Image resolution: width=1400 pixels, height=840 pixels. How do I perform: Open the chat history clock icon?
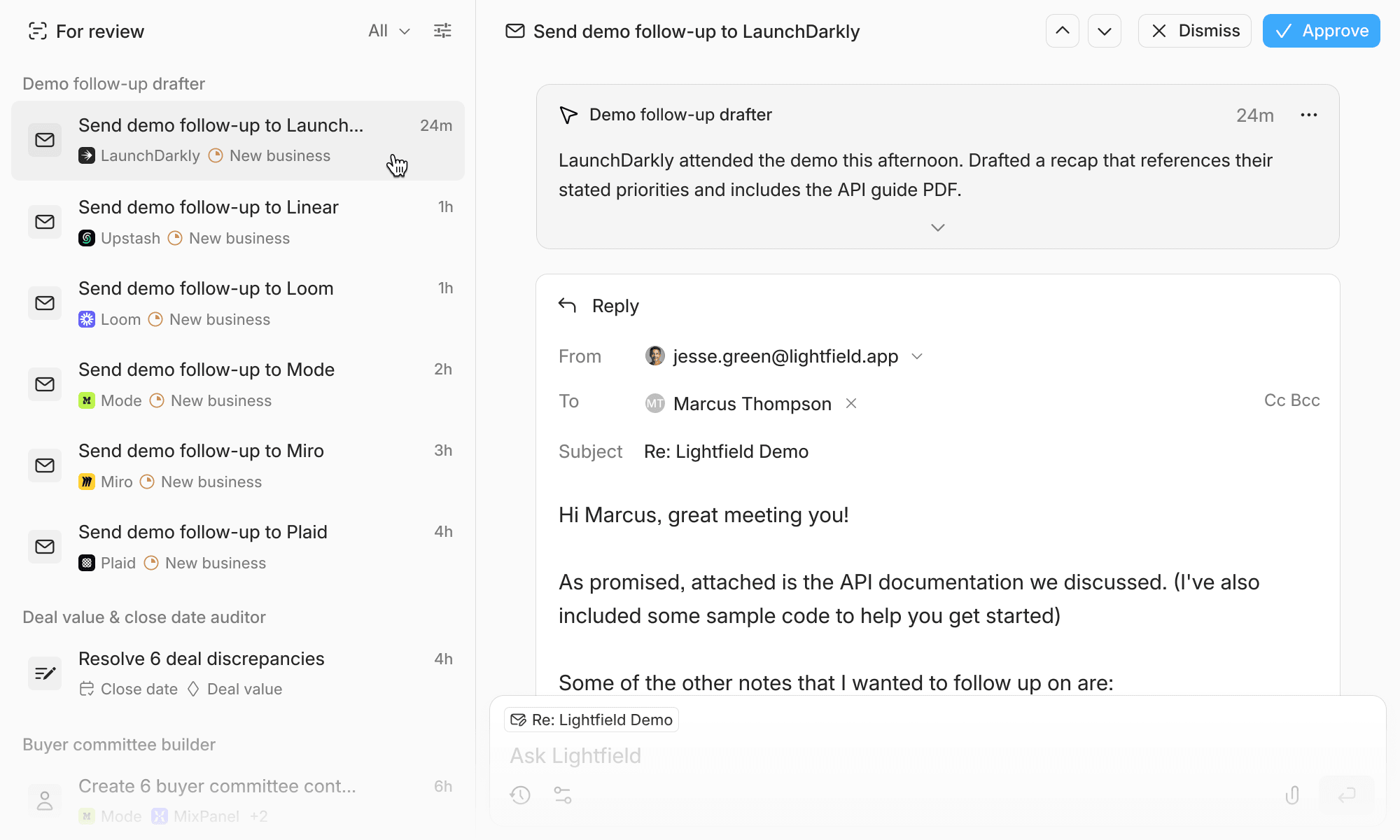pos(520,795)
